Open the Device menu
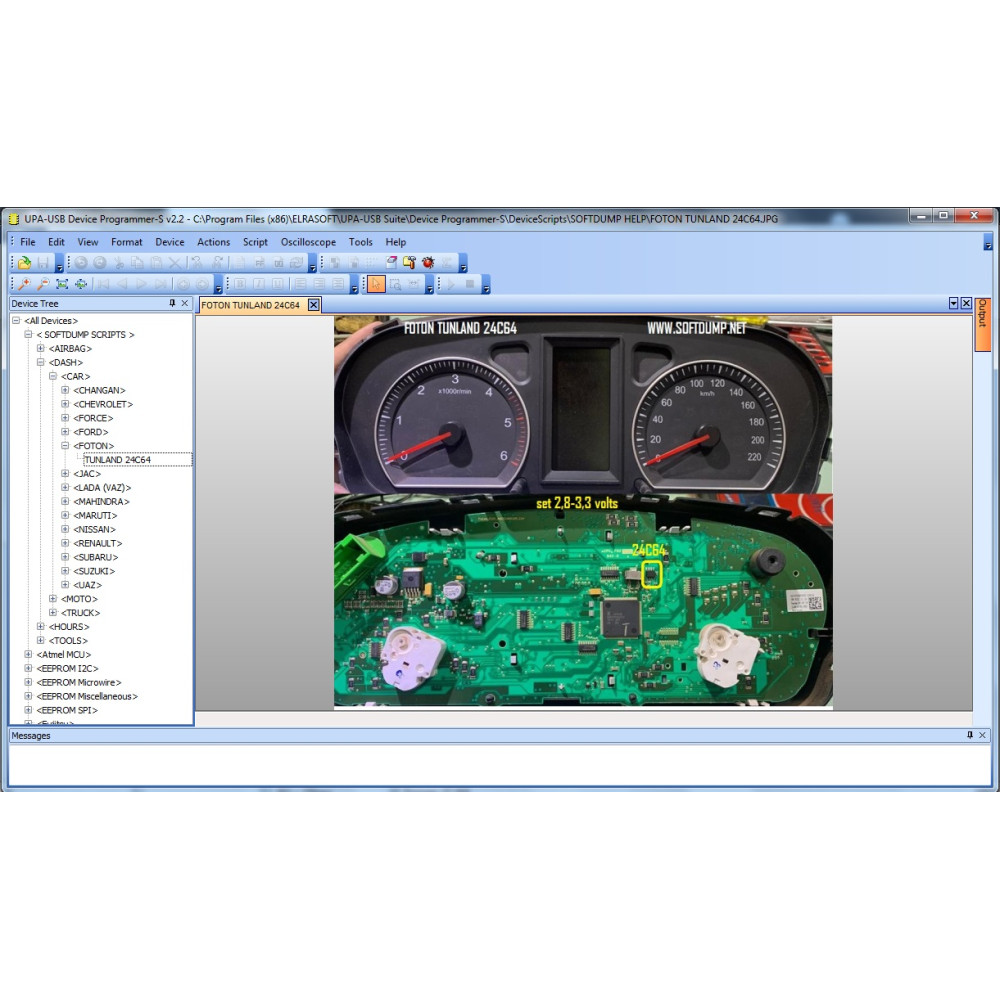 click(x=170, y=242)
